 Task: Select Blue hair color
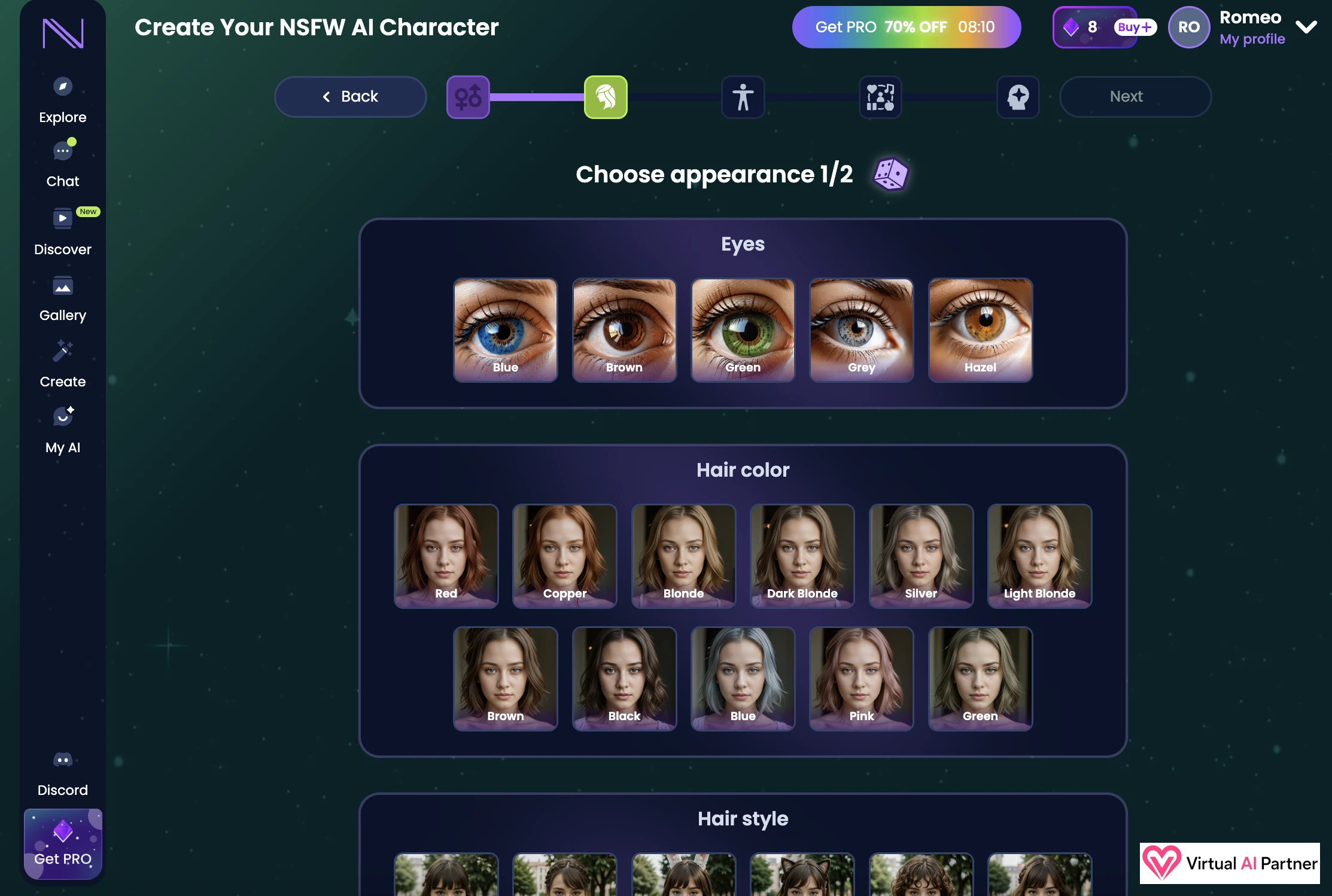coord(743,679)
